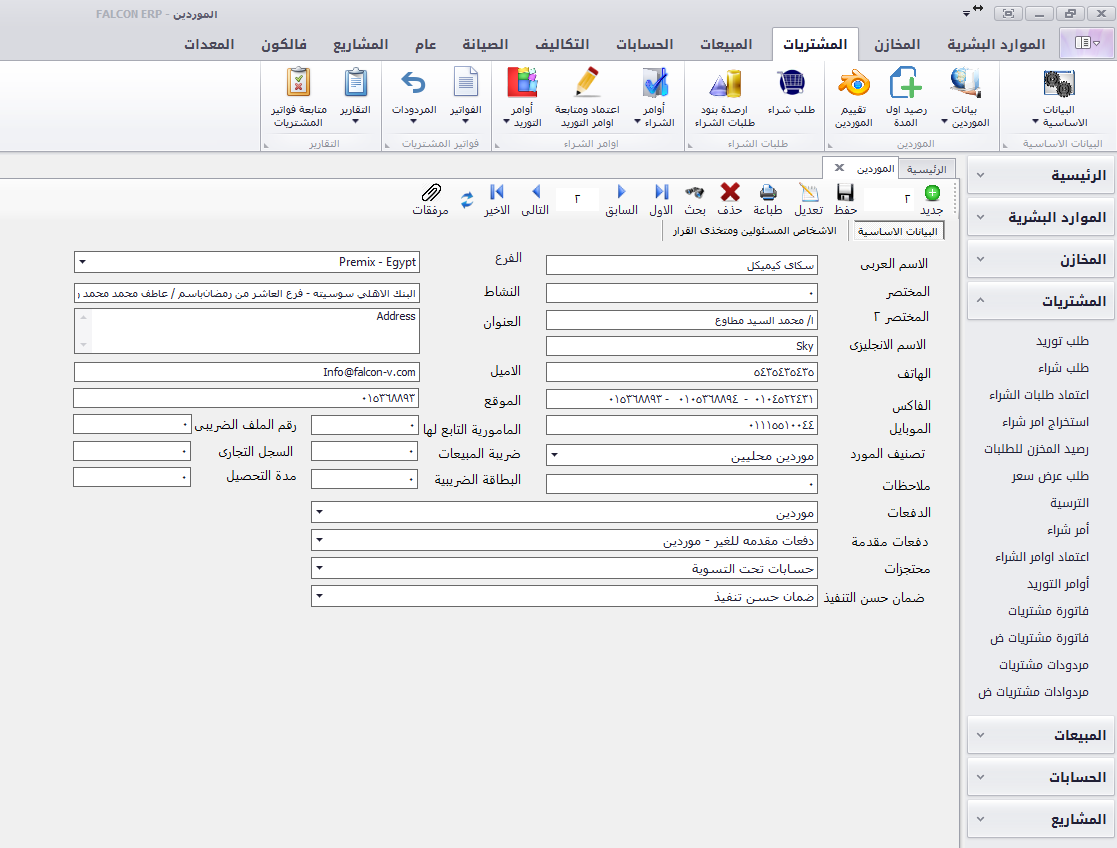Open the Branch dropdown showing Premix - Egypt
This screenshot has height=848, width=1117.
[x=82, y=262]
